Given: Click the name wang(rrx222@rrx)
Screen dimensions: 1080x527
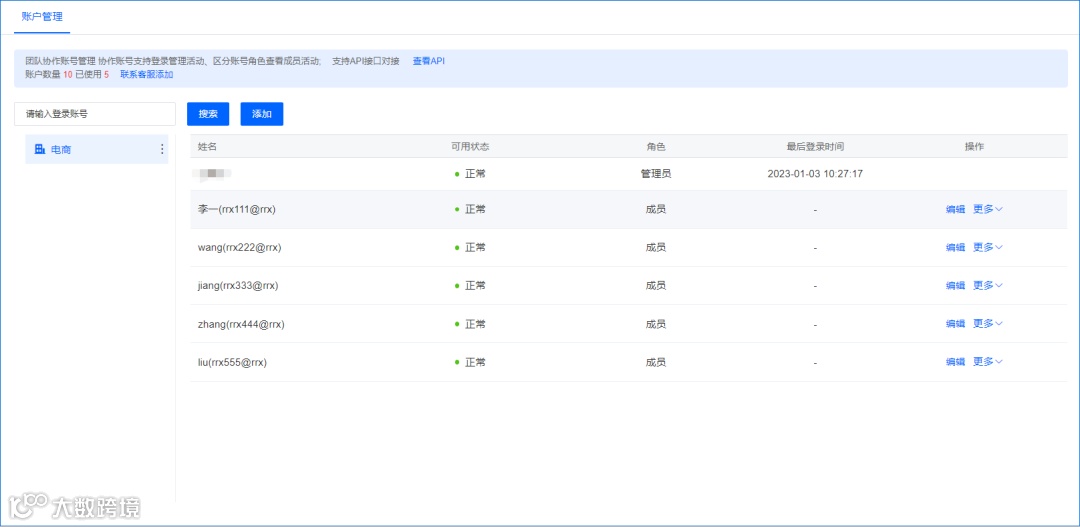Looking at the screenshot, I should (240, 247).
